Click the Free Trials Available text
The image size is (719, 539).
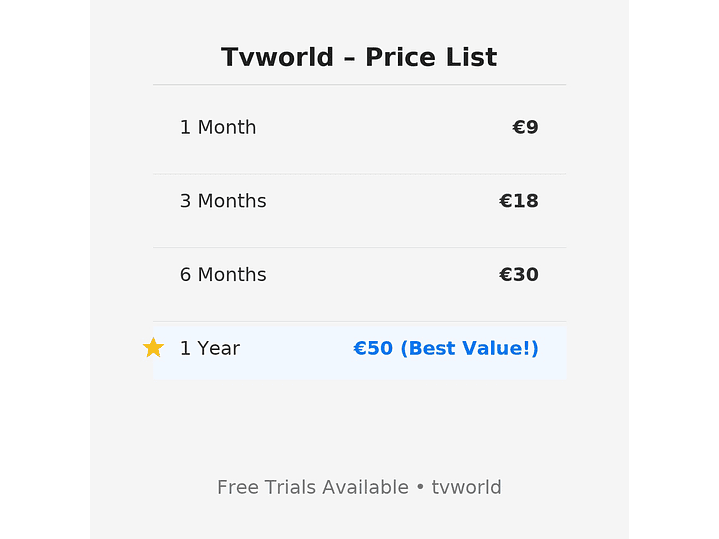pyautogui.click(x=312, y=488)
